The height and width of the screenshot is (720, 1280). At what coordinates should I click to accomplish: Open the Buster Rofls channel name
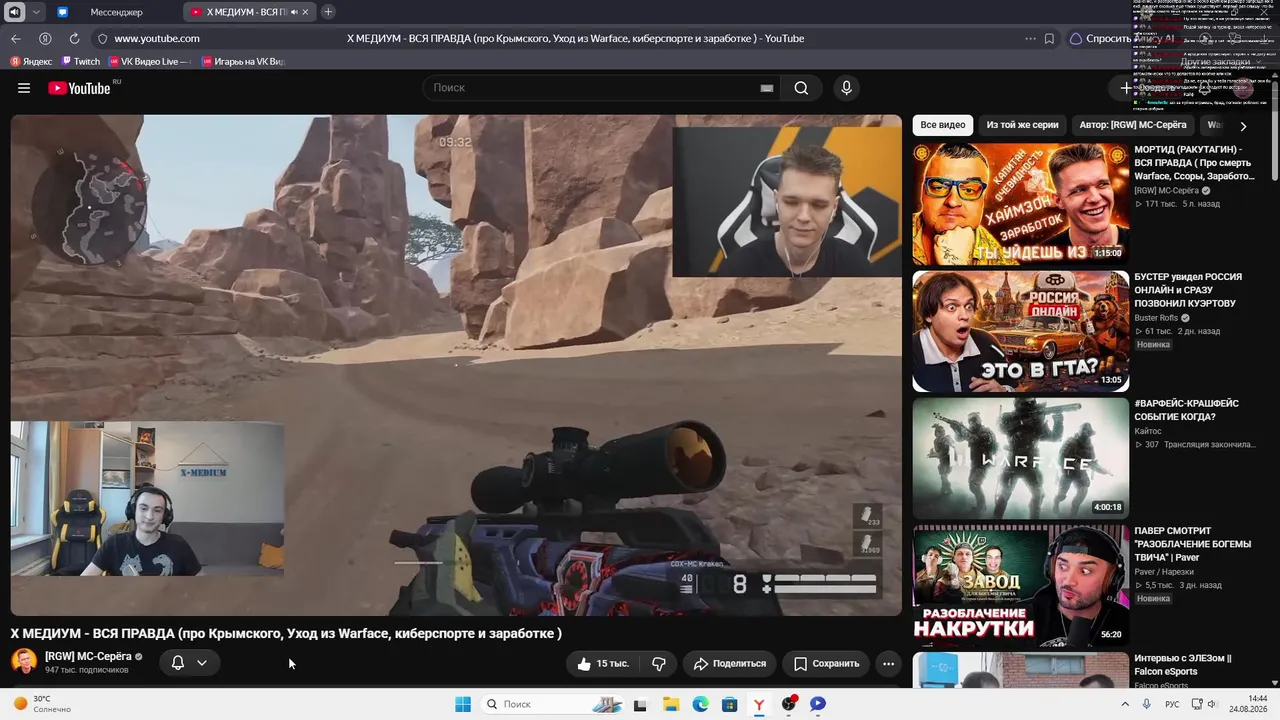coord(1156,318)
